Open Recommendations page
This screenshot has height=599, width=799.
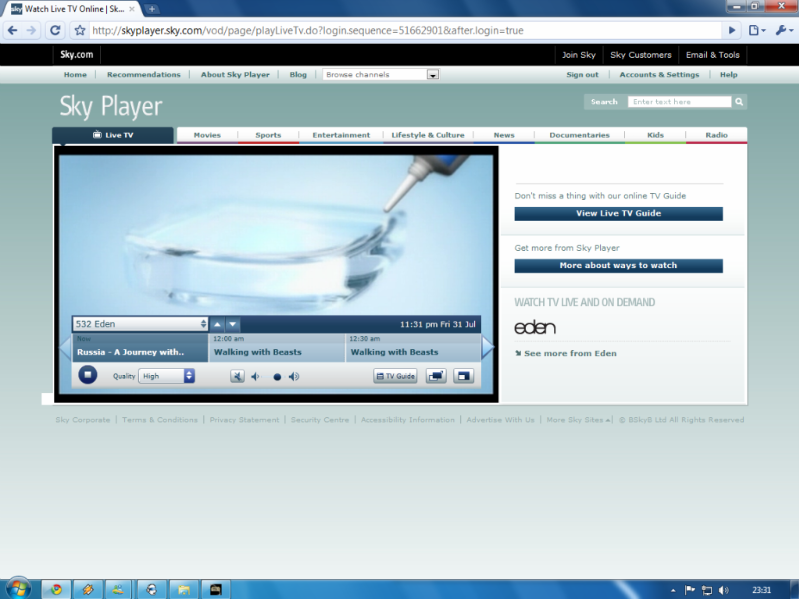(144, 74)
